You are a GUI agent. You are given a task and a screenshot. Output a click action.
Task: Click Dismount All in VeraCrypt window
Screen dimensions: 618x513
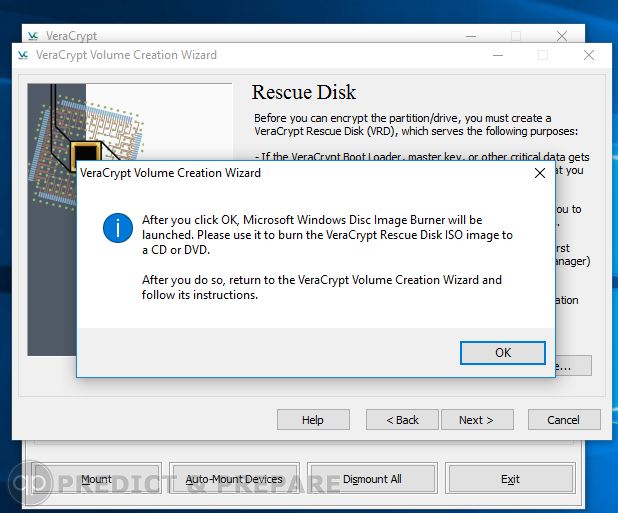(x=372, y=479)
